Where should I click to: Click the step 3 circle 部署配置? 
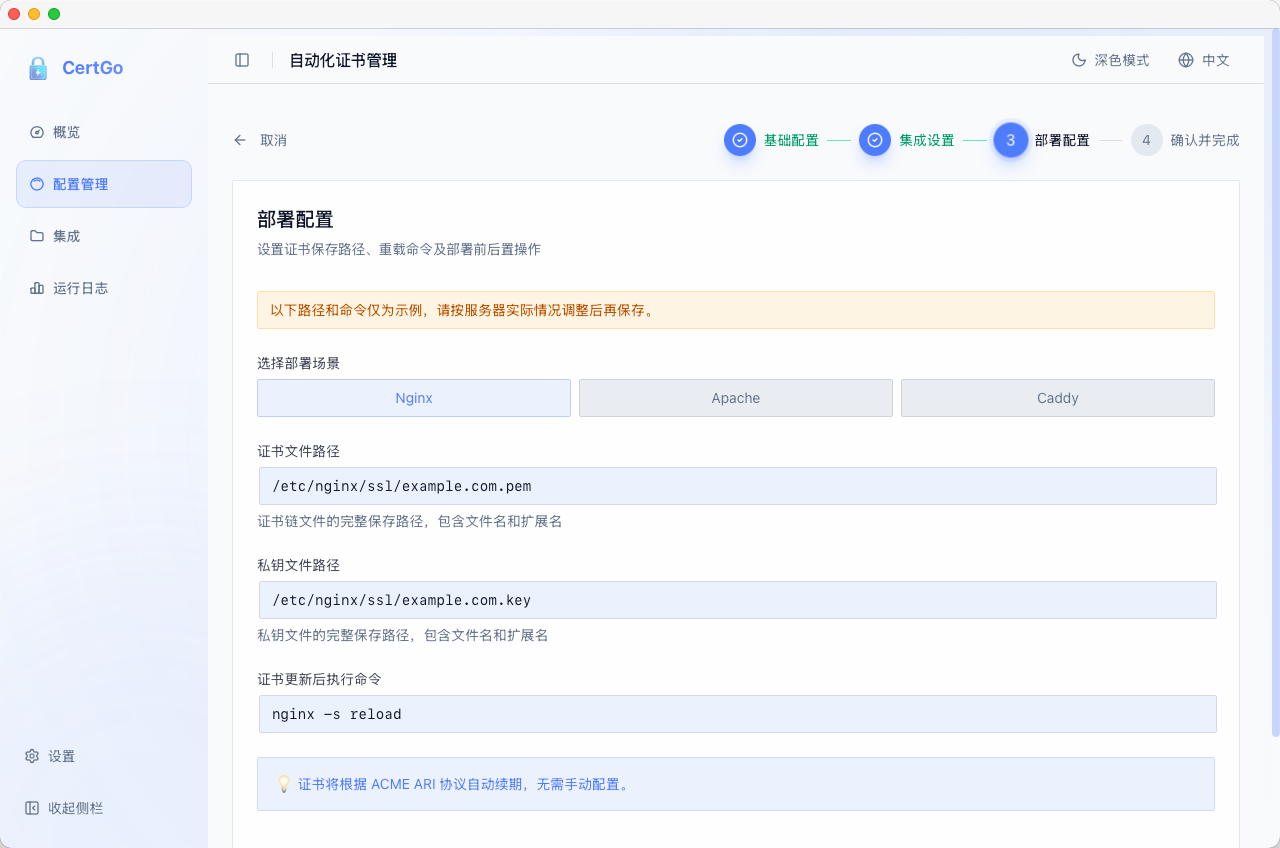pyautogui.click(x=1011, y=140)
